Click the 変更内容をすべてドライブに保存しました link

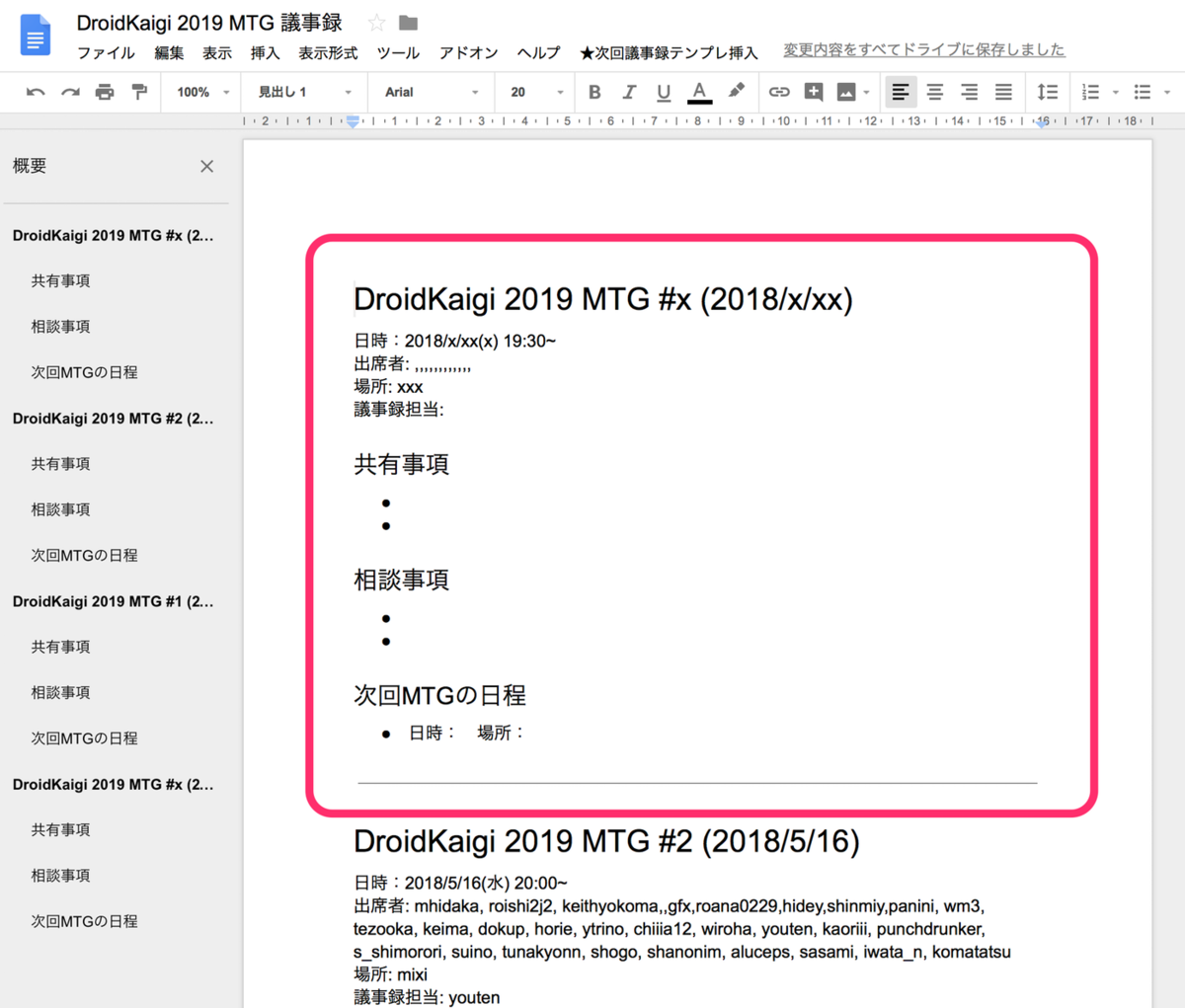tap(924, 49)
